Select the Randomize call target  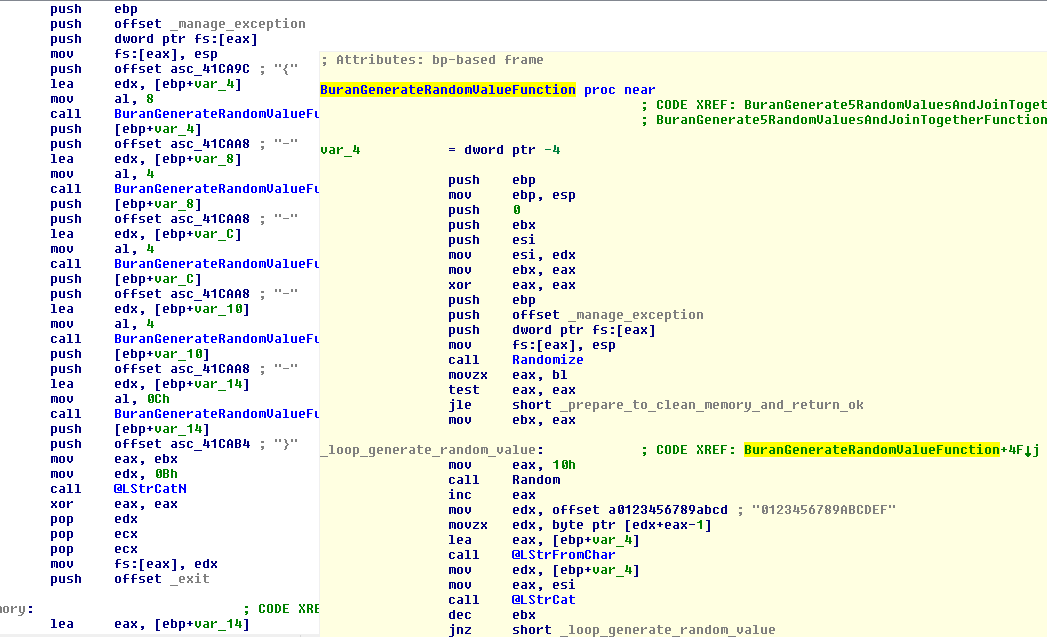coord(547,360)
